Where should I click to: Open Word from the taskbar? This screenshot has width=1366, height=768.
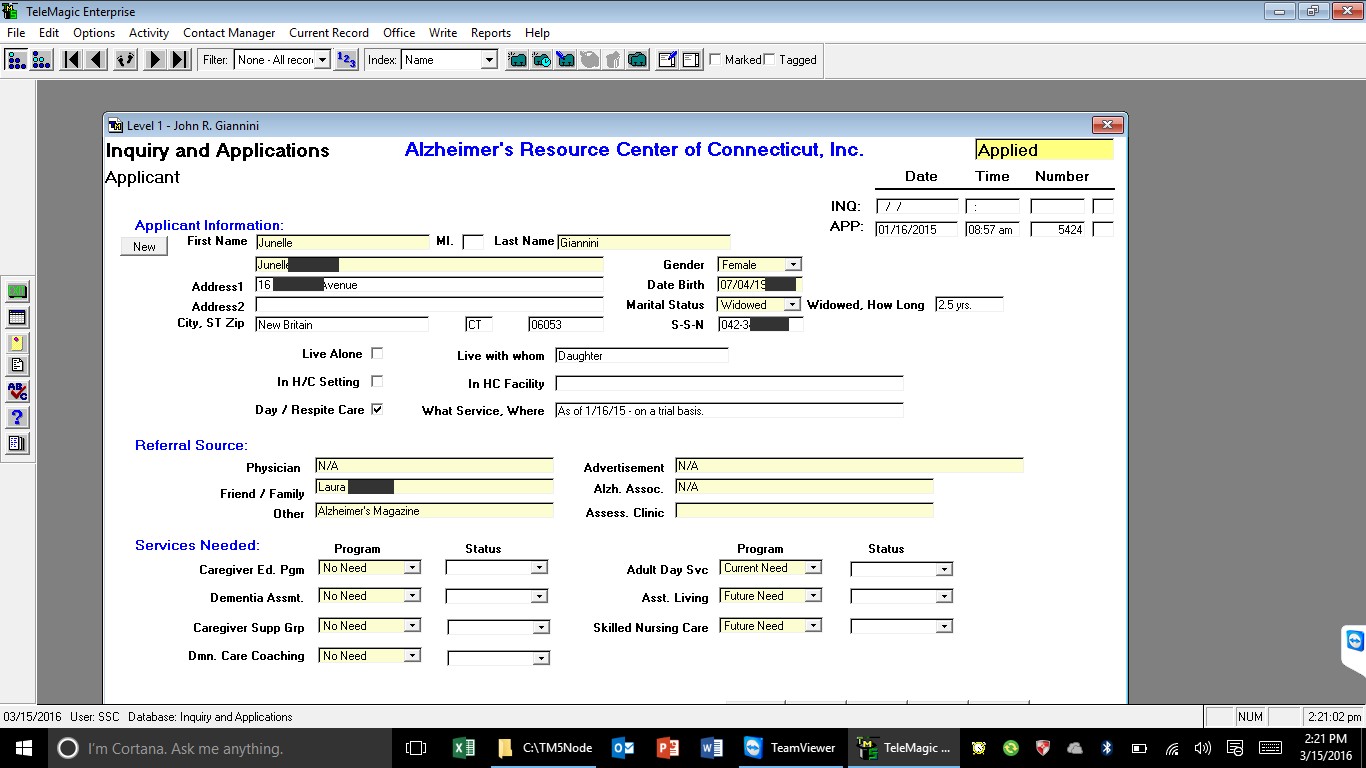pos(713,748)
